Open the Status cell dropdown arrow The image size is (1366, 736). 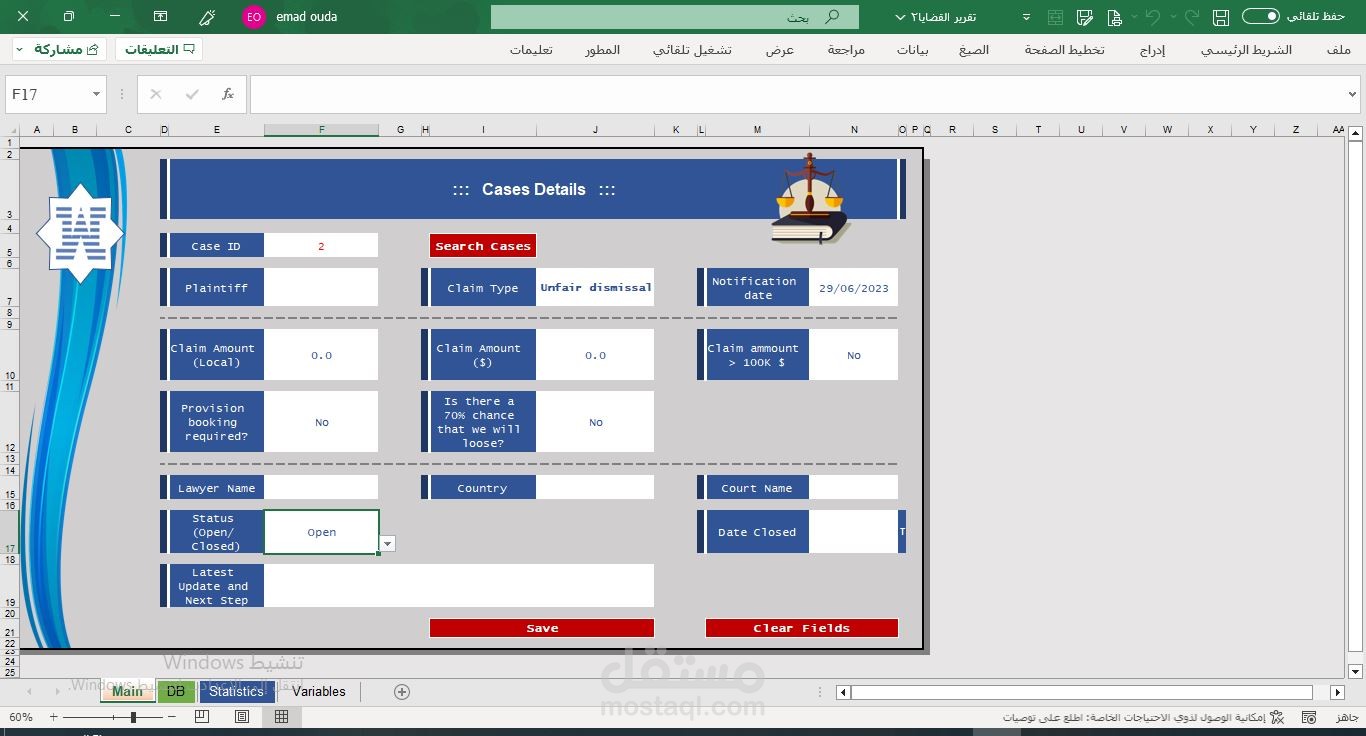pyautogui.click(x=388, y=543)
